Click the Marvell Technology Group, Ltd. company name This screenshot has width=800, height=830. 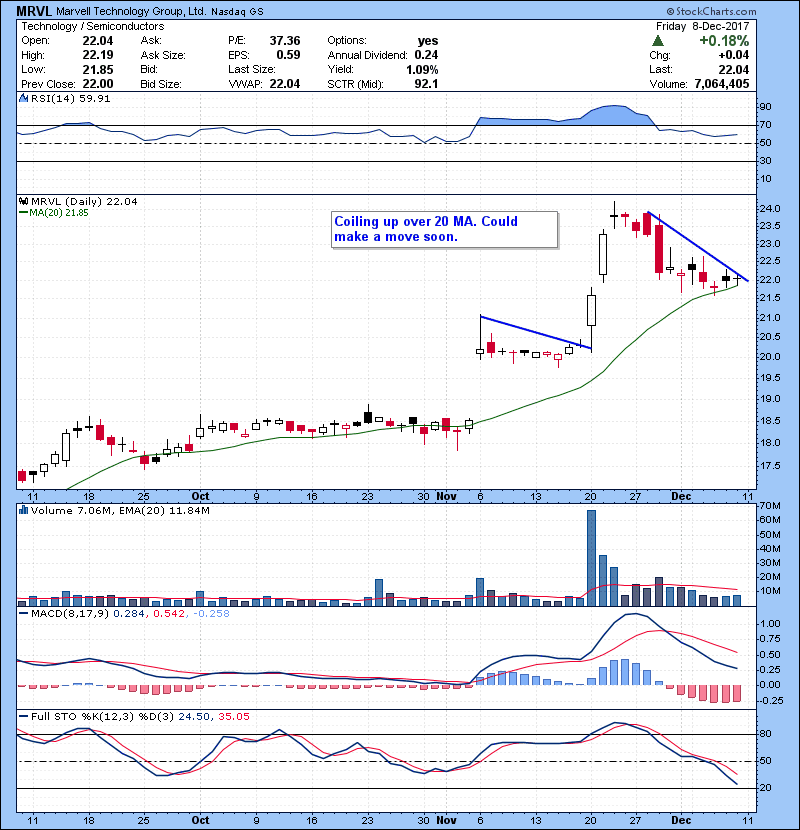(x=131, y=11)
